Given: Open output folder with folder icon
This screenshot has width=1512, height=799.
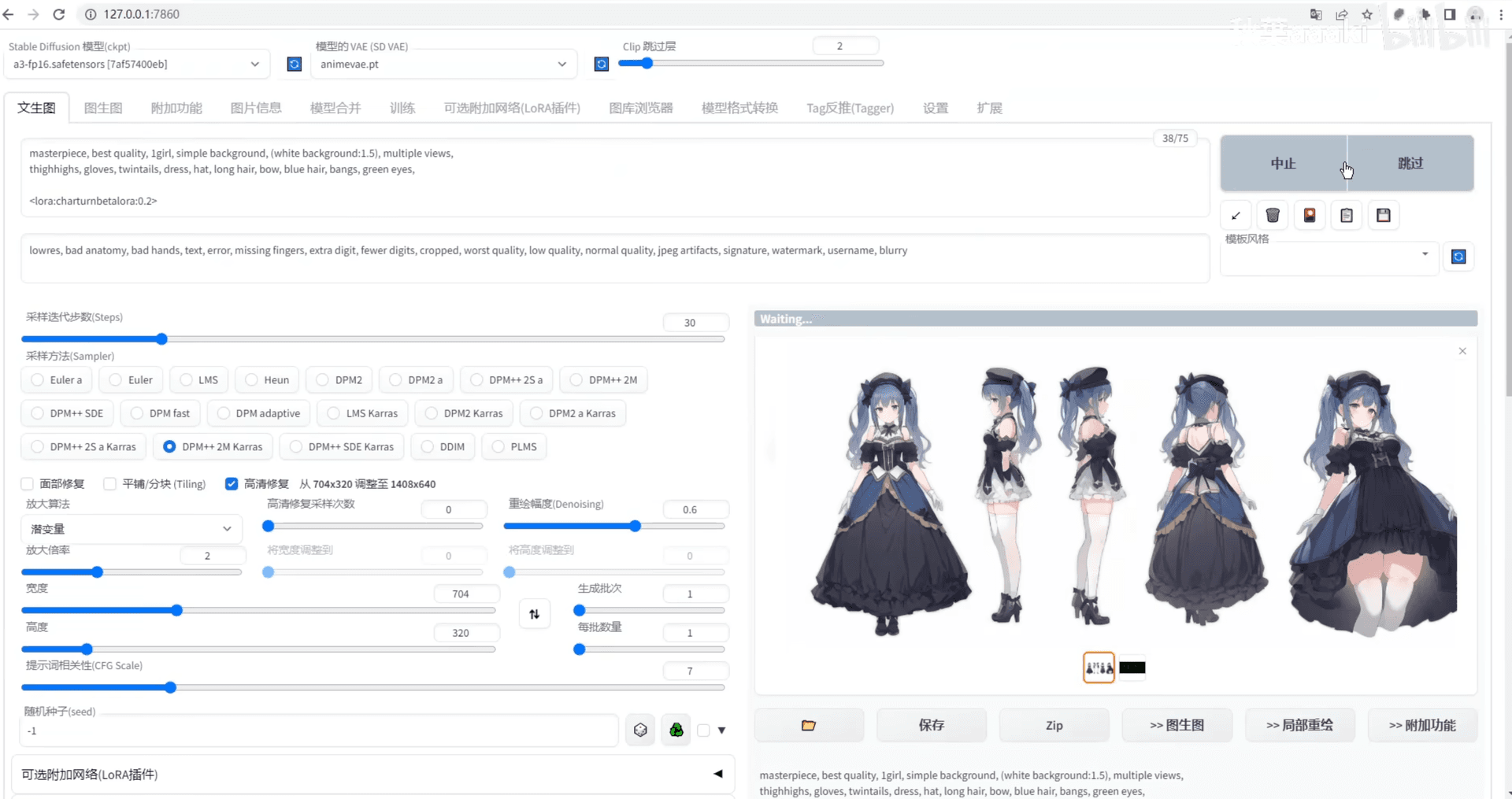Looking at the screenshot, I should [x=808, y=725].
